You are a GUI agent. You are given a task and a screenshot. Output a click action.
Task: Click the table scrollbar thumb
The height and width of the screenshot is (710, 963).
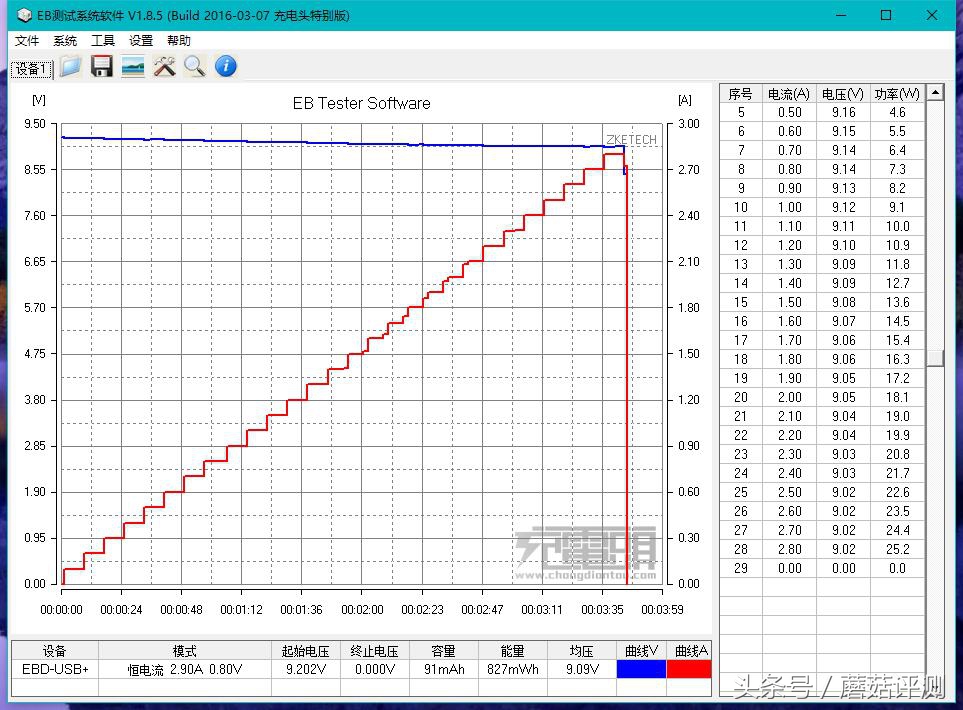(x=935, y=358)
